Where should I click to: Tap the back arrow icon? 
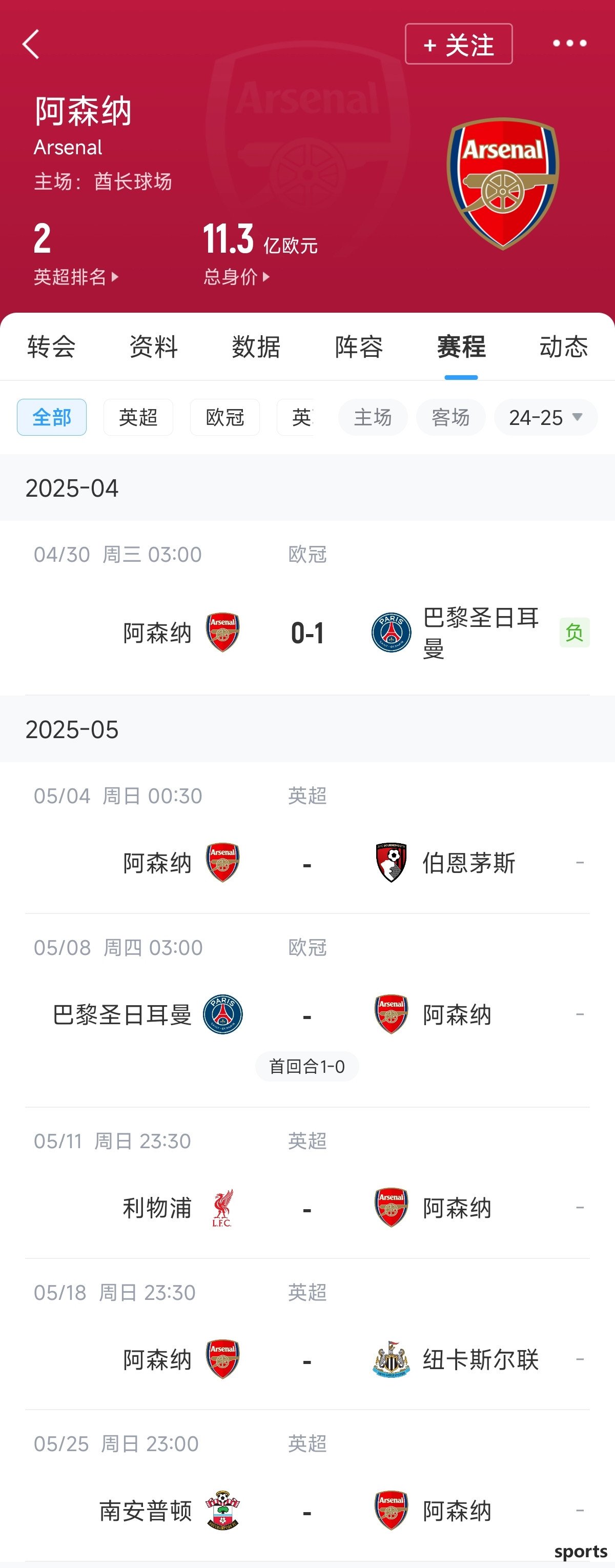[30, 44]
